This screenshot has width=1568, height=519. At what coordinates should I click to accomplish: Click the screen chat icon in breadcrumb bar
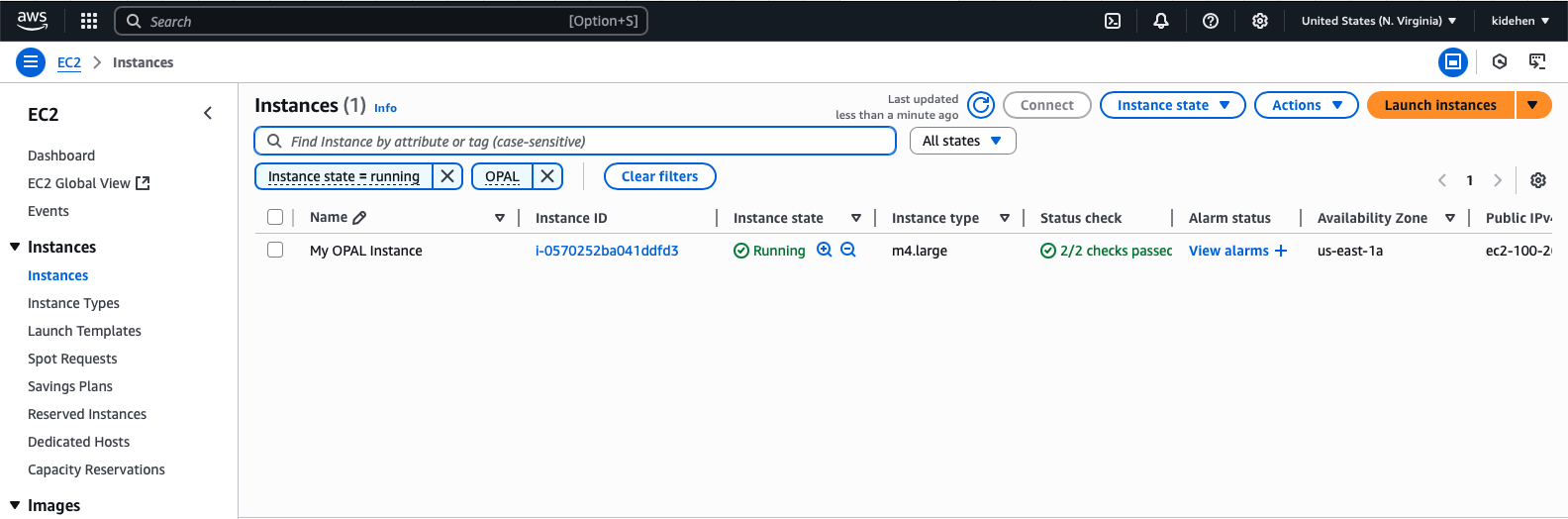1537,61
